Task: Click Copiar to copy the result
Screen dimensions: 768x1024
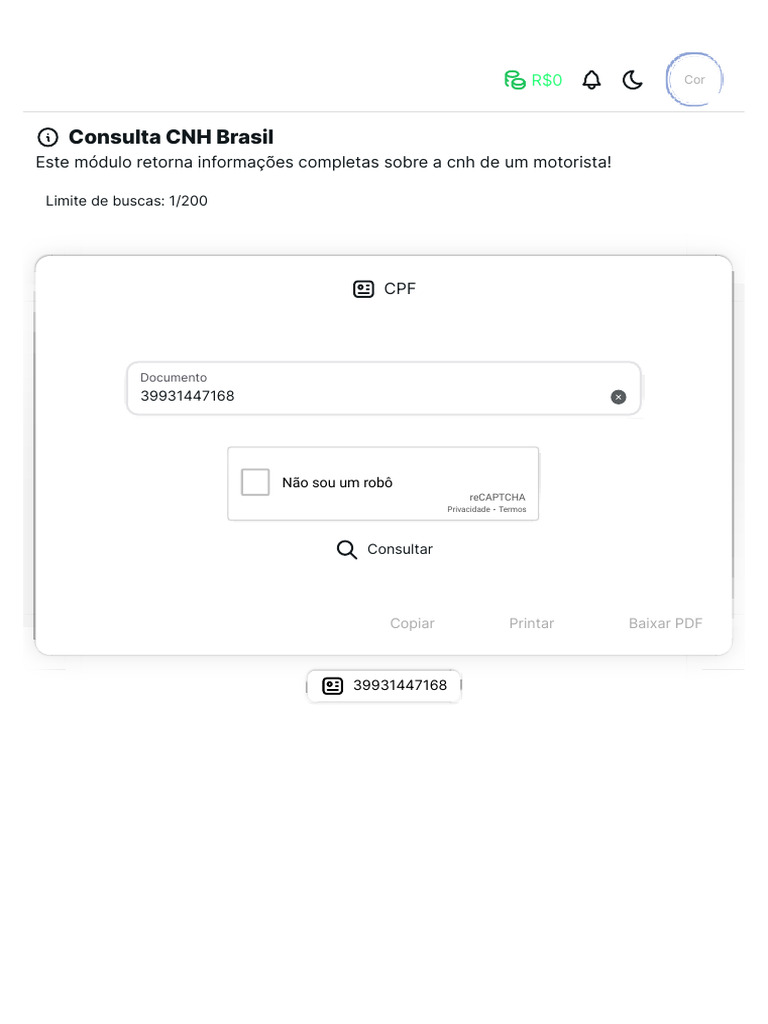Action: click(x=412, y=623)
